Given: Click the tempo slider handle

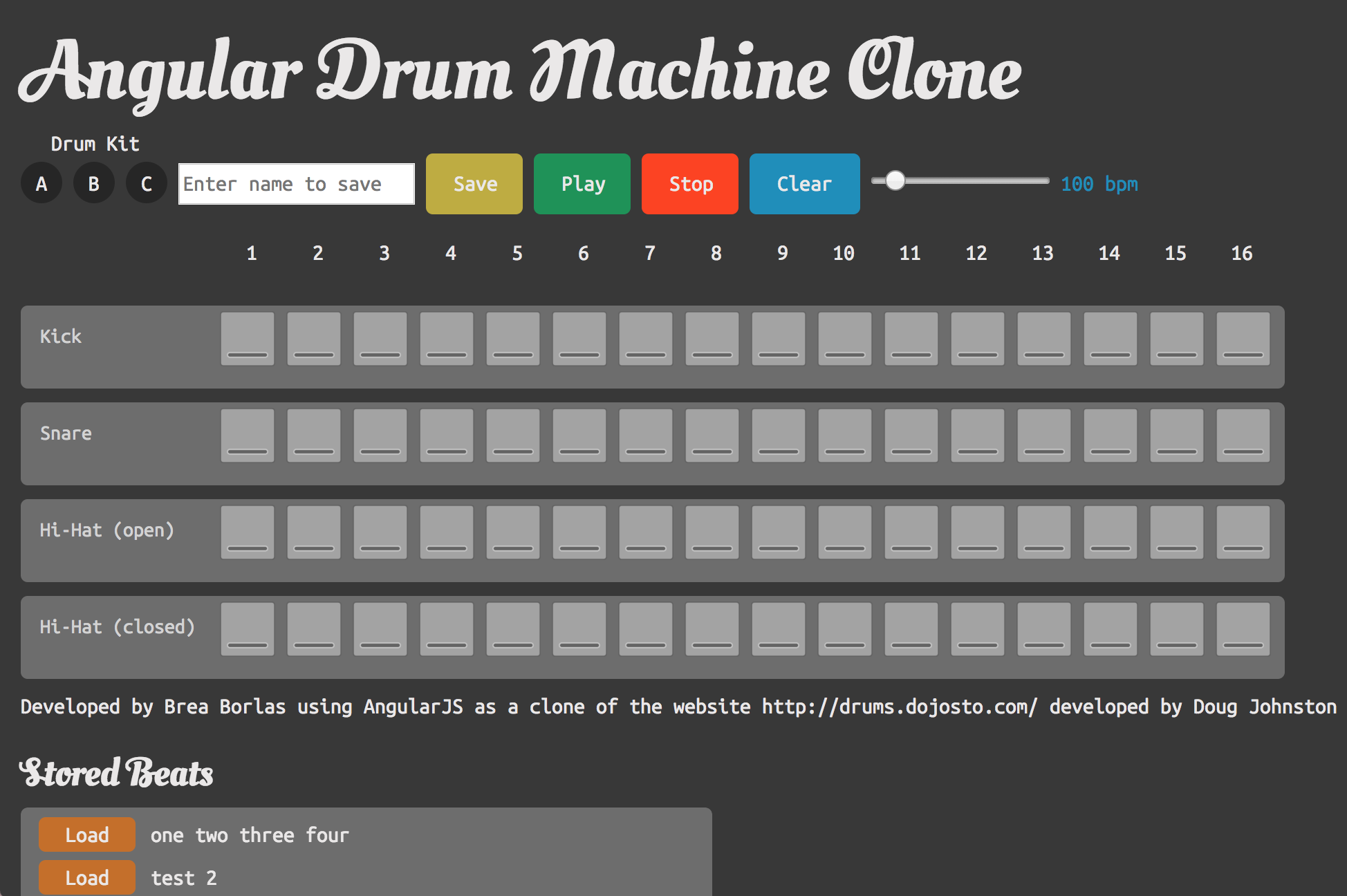Looking at the screenshot, I should [x=895, y=180].
